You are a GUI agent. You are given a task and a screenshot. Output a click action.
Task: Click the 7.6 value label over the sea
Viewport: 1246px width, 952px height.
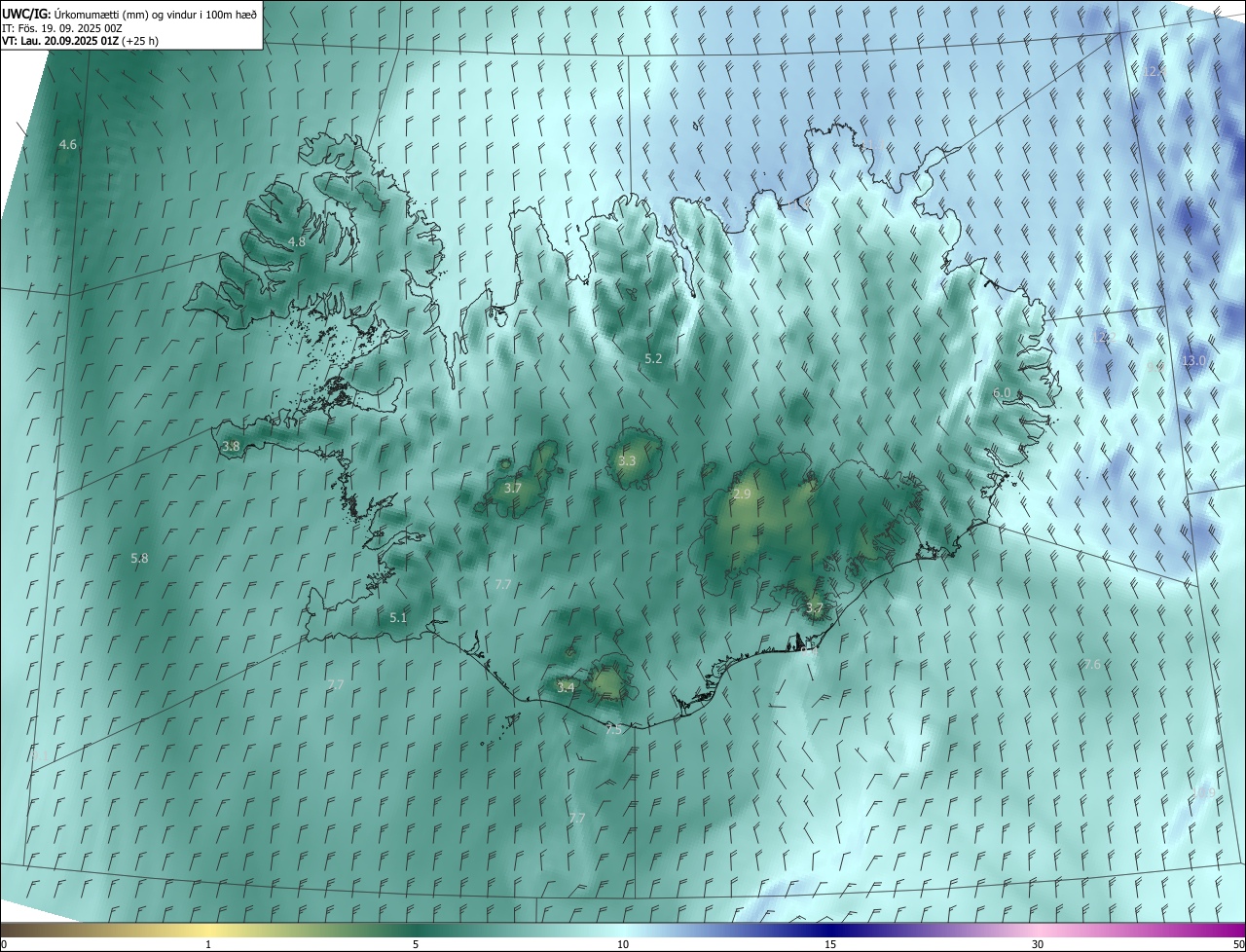click(1092, 664)
